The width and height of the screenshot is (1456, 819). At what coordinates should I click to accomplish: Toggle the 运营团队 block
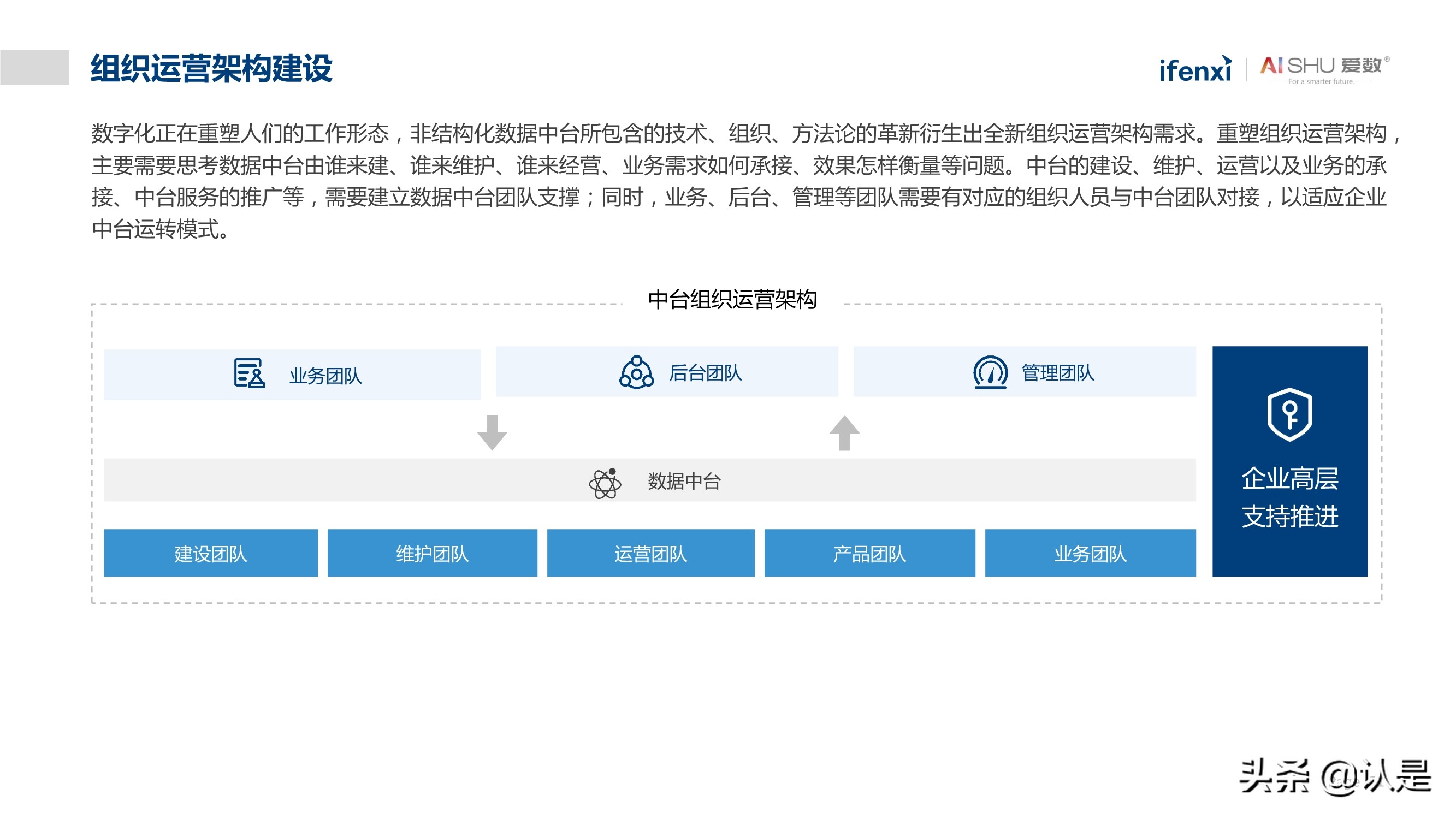pos(650,554)
